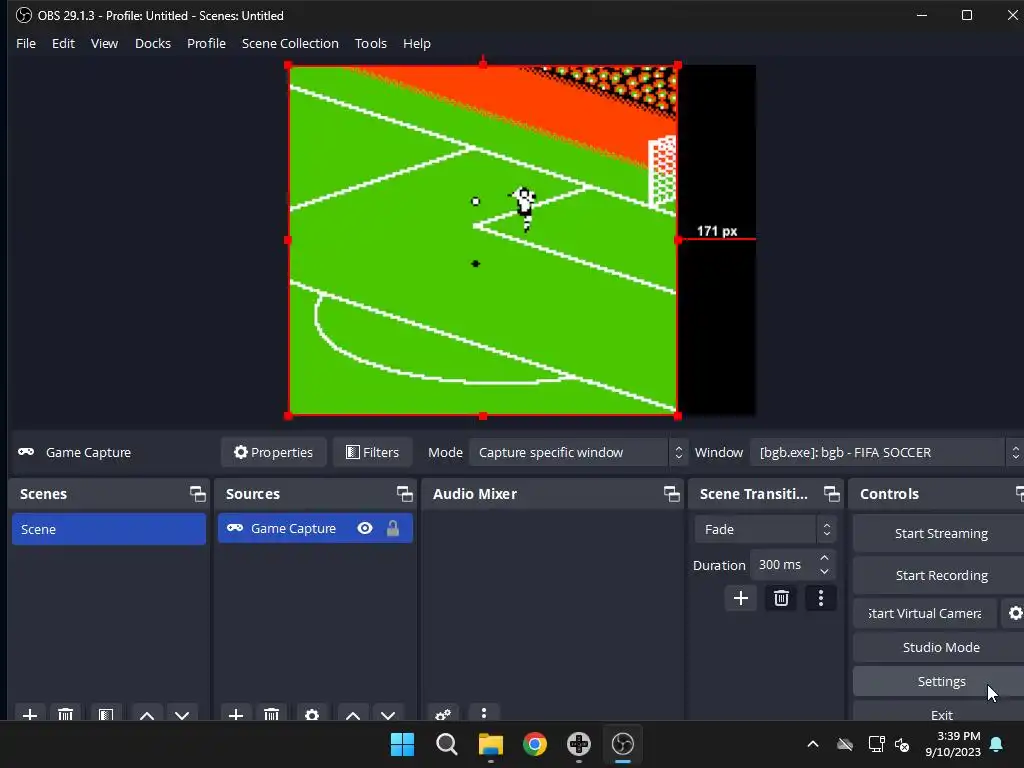Screen dimensions: 1024x768
Task: Open the Window dropdown bgb.exe FIFA SOCCER
Action: (886, 453)
